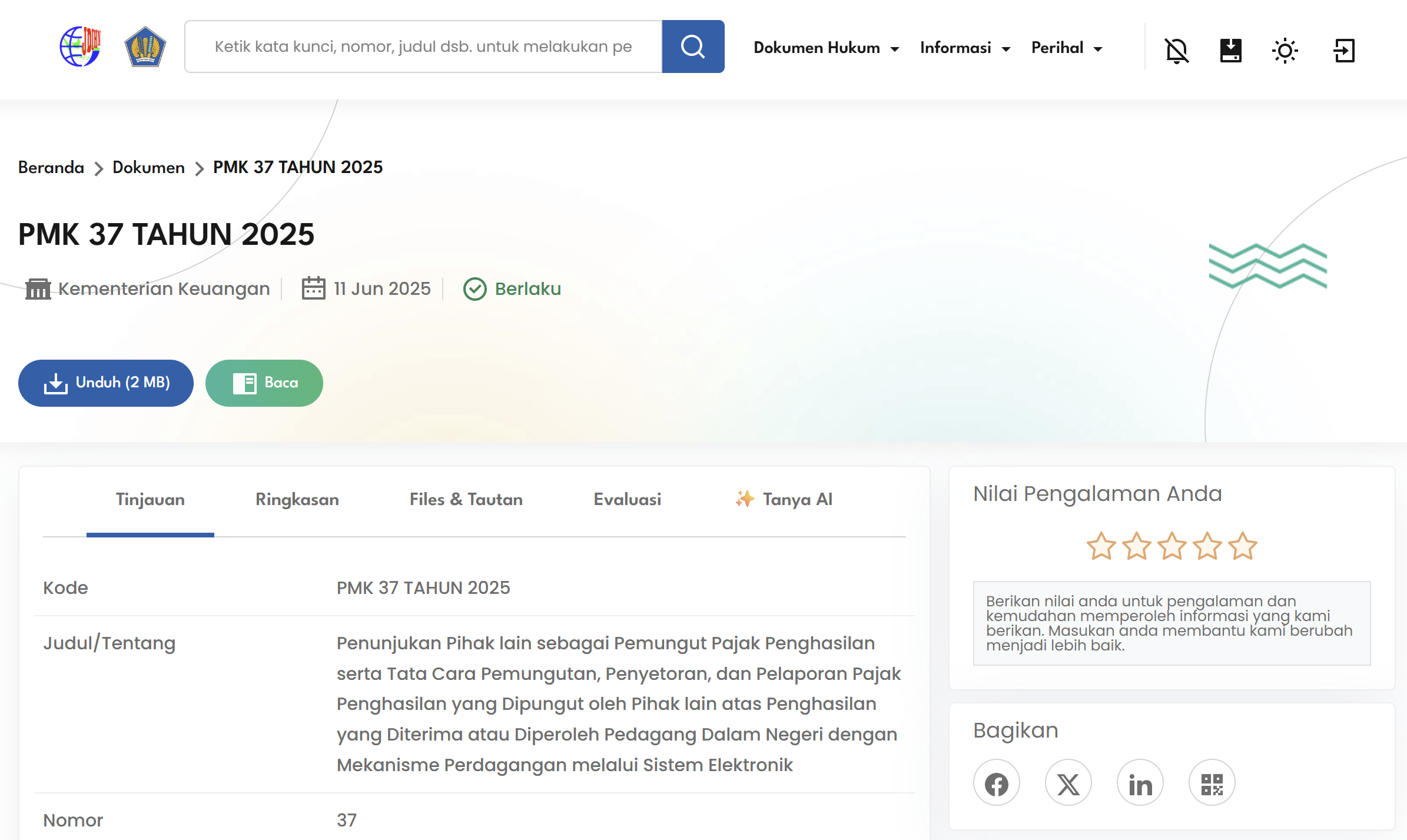Share on X (Twitter) icon

(1068, 783)
